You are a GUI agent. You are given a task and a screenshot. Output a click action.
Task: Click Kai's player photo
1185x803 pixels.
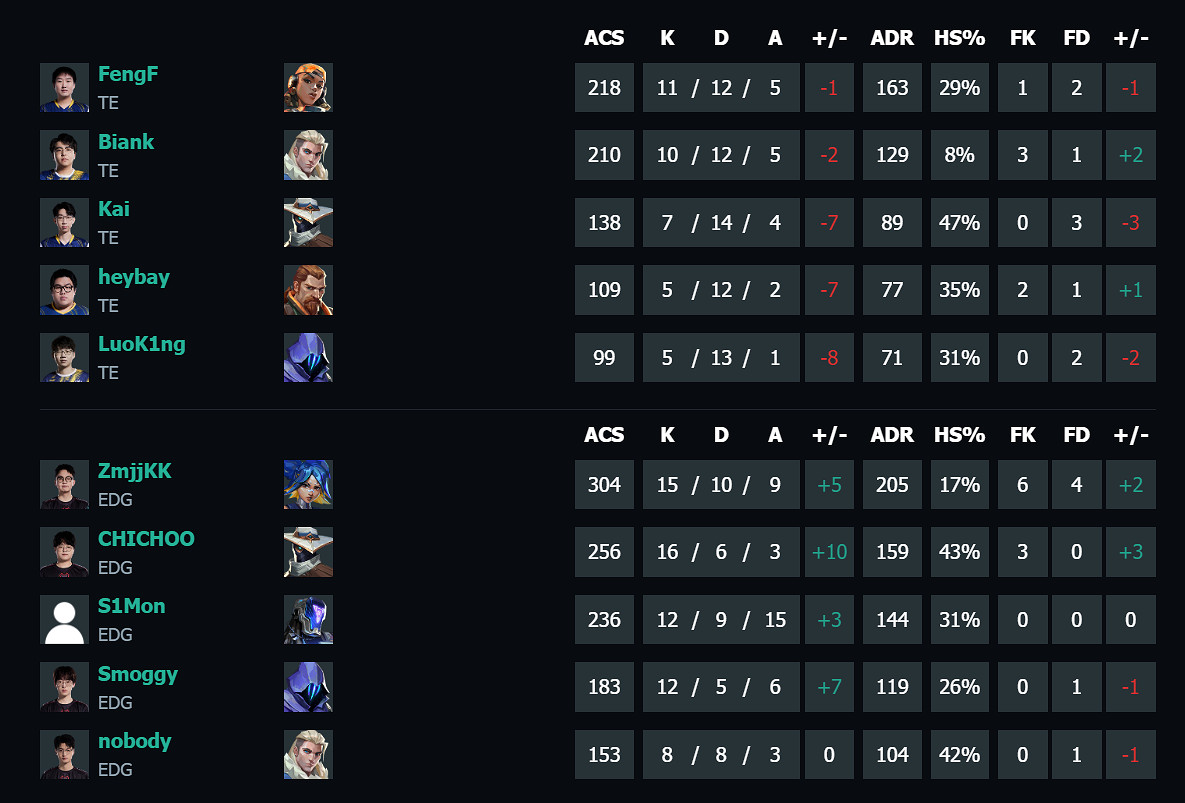click(x=64, y=222)
